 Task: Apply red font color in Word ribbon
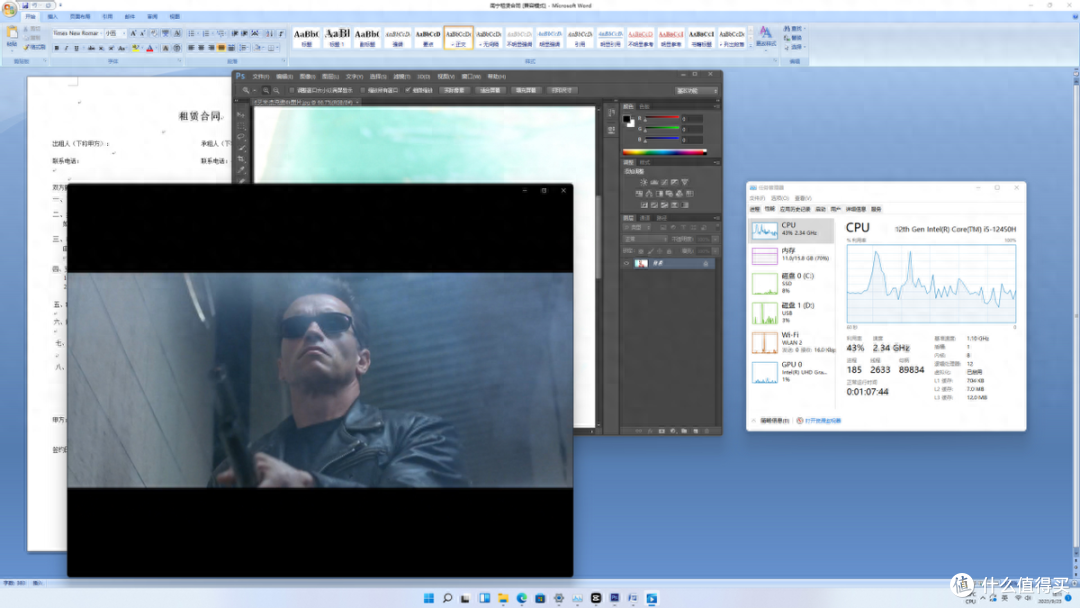149,48
